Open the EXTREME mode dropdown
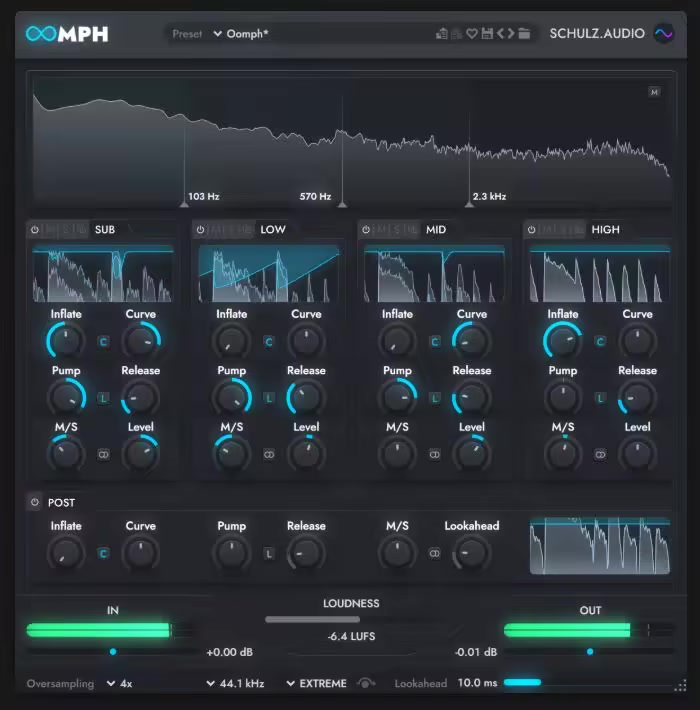The height and width of the screenshot is (710, 700). pyautogui.click(x=316, y=684)
